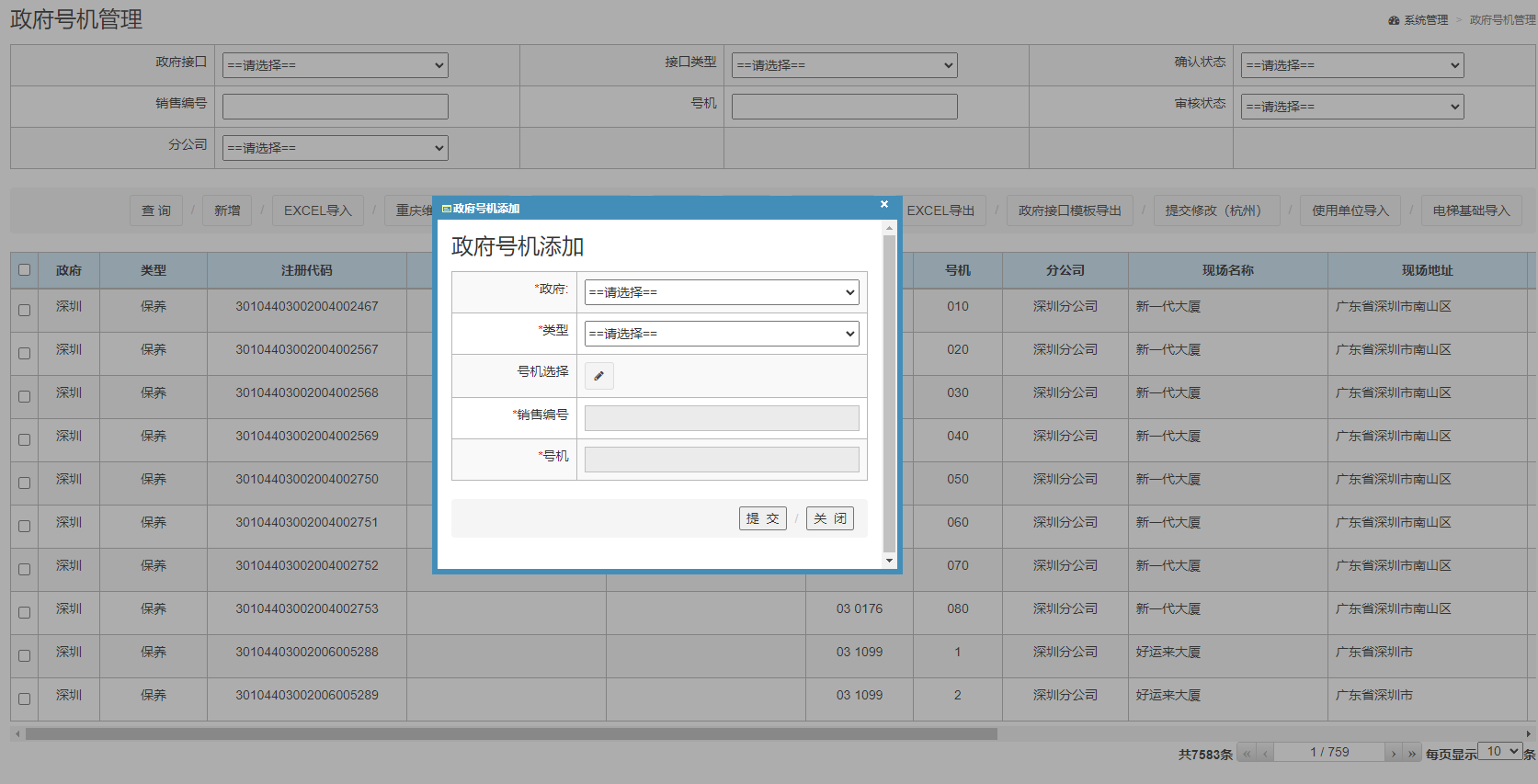Click the 政府 column header
The height and width of the screenshot is (784, 1538).
click(69, 271)
